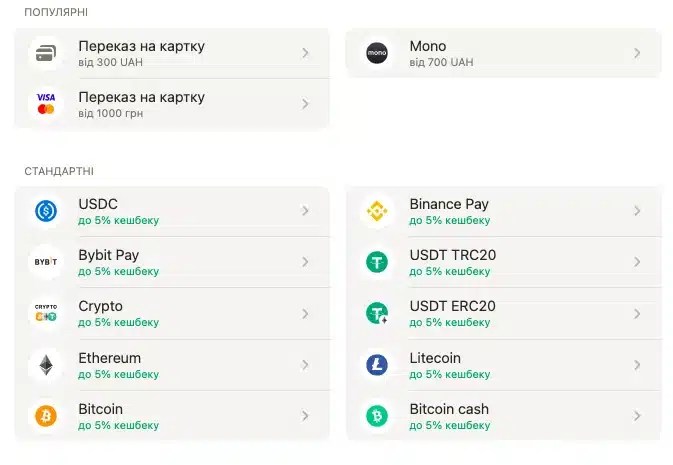
Task: Click the USDC coin icon
Action: click(x=46, y=211)
